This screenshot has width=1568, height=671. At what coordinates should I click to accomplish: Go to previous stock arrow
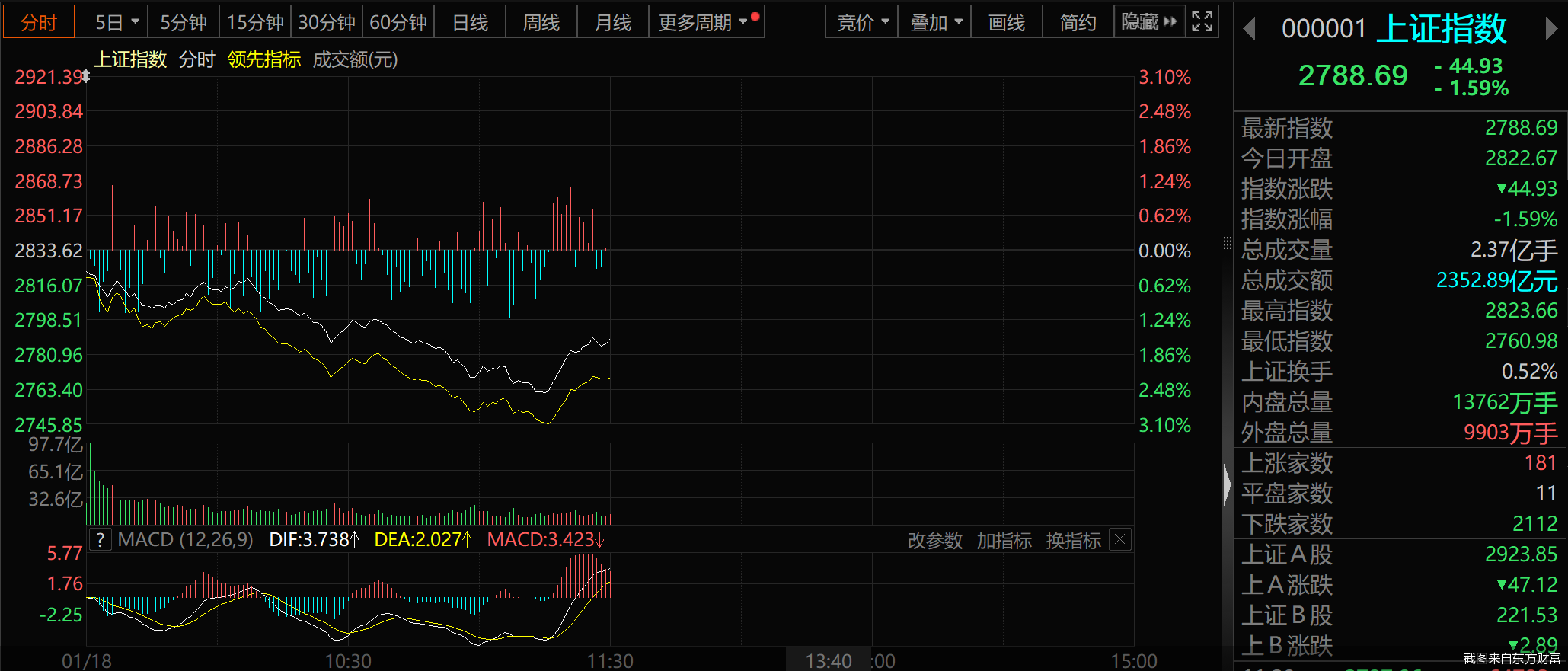1249,29
